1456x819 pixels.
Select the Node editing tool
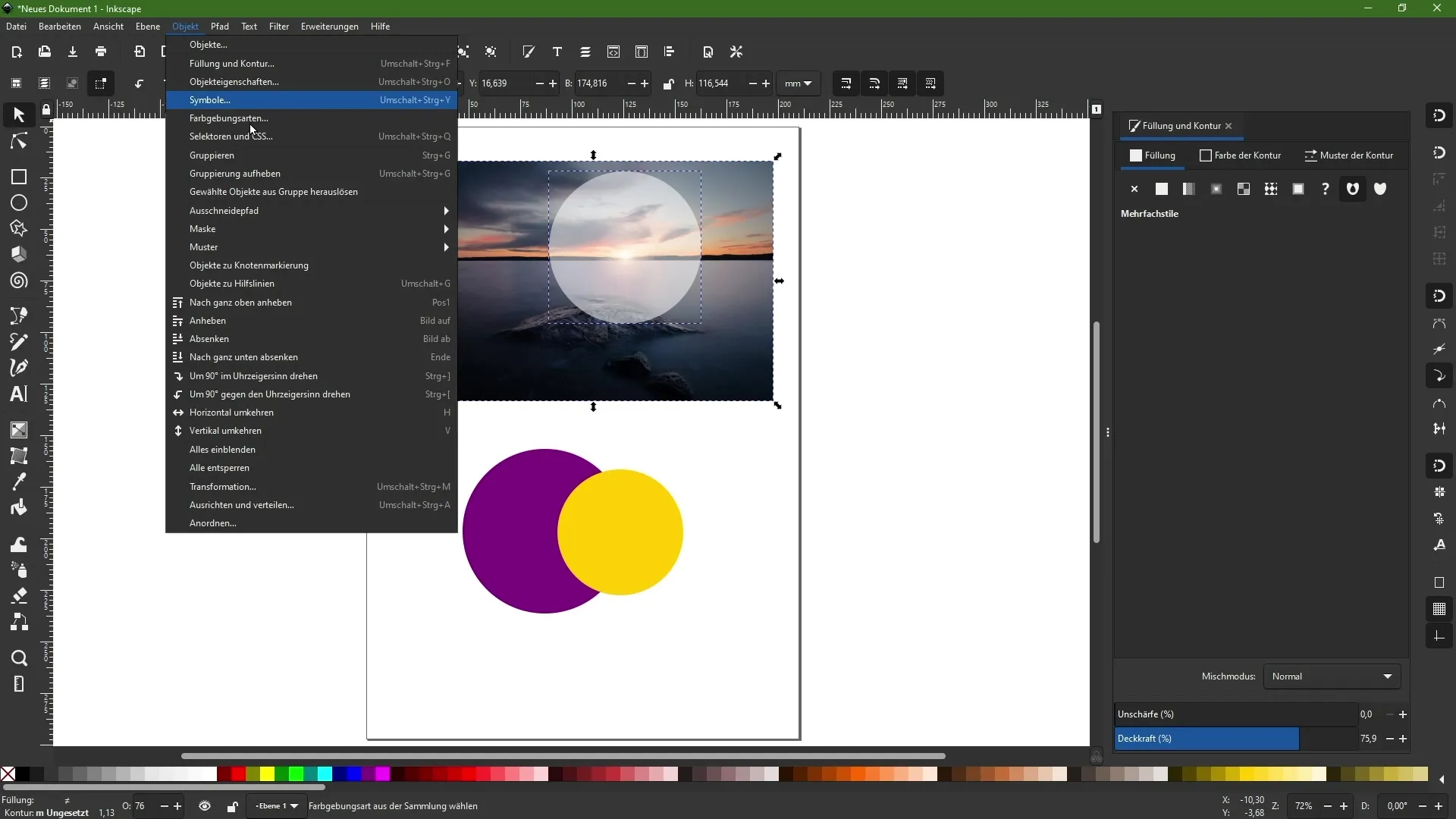[x=19, y=142]
